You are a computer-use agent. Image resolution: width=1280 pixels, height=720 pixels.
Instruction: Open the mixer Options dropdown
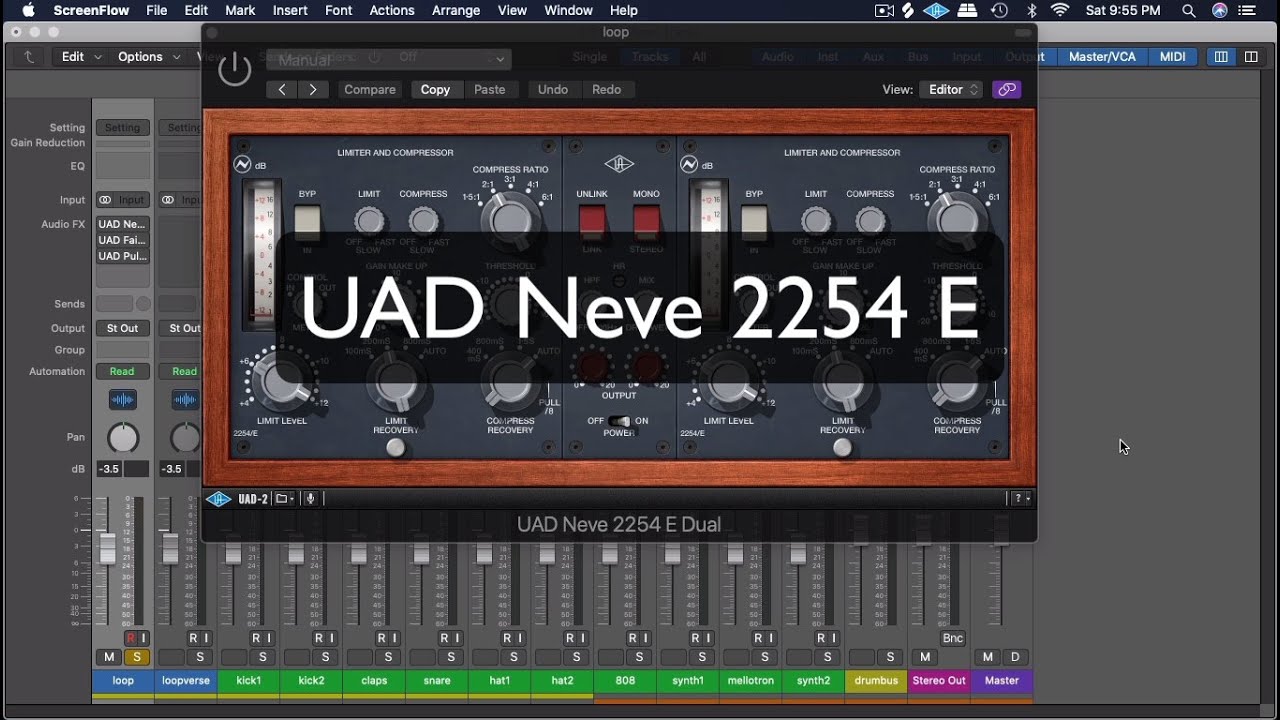pos(149,57)
